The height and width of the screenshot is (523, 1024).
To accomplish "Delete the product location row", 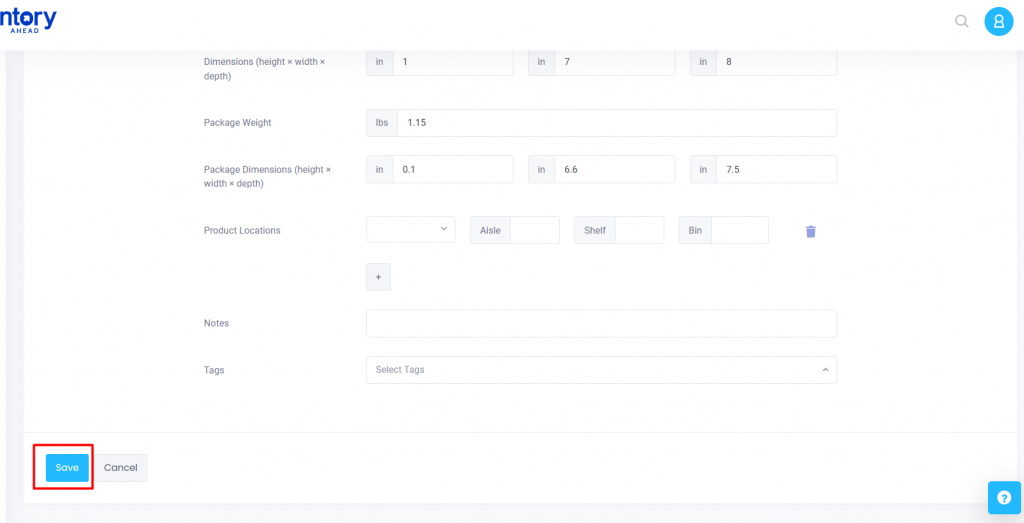I will pos(810,231).
